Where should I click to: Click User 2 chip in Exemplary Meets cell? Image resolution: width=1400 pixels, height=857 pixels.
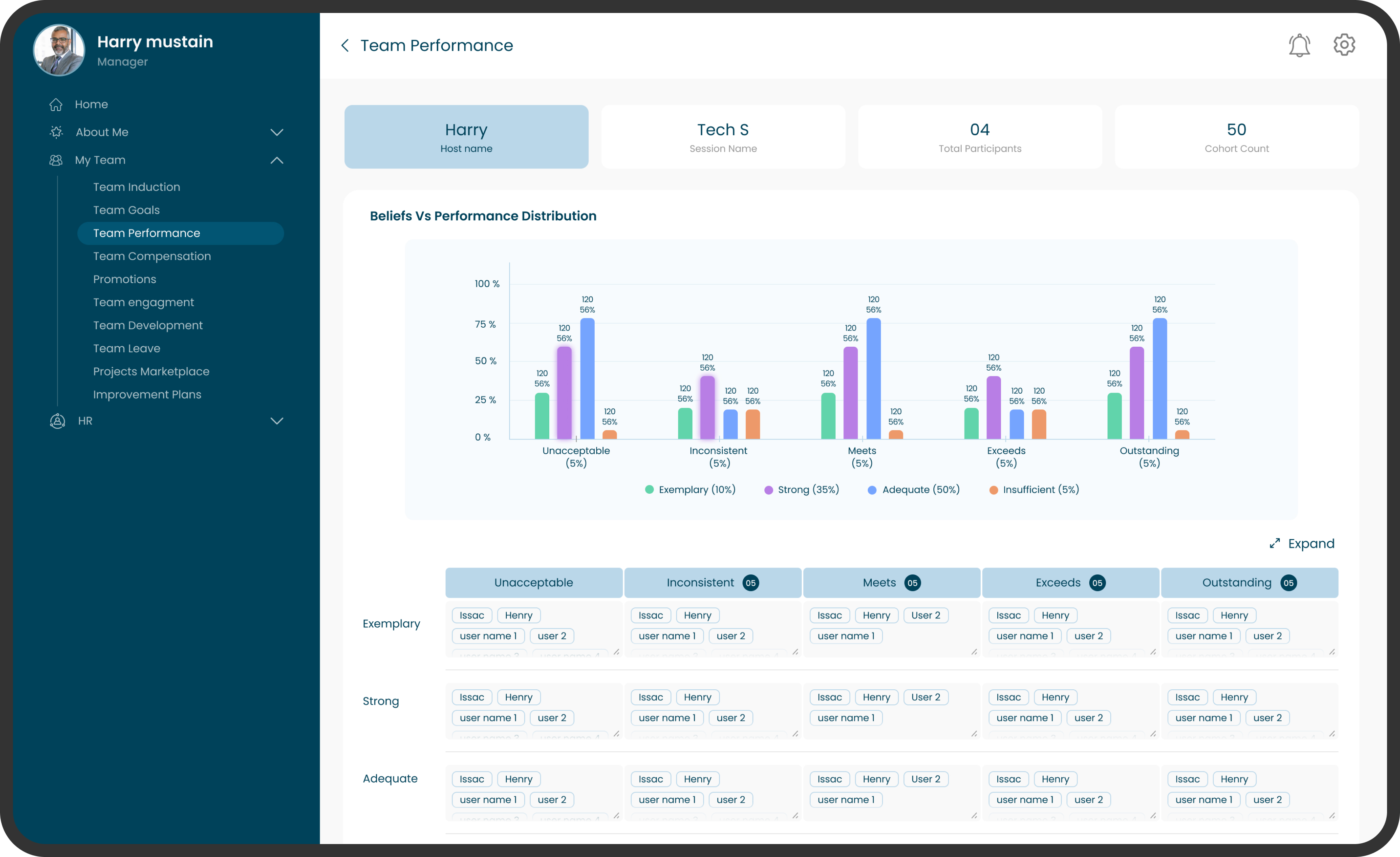coord(926,616)
